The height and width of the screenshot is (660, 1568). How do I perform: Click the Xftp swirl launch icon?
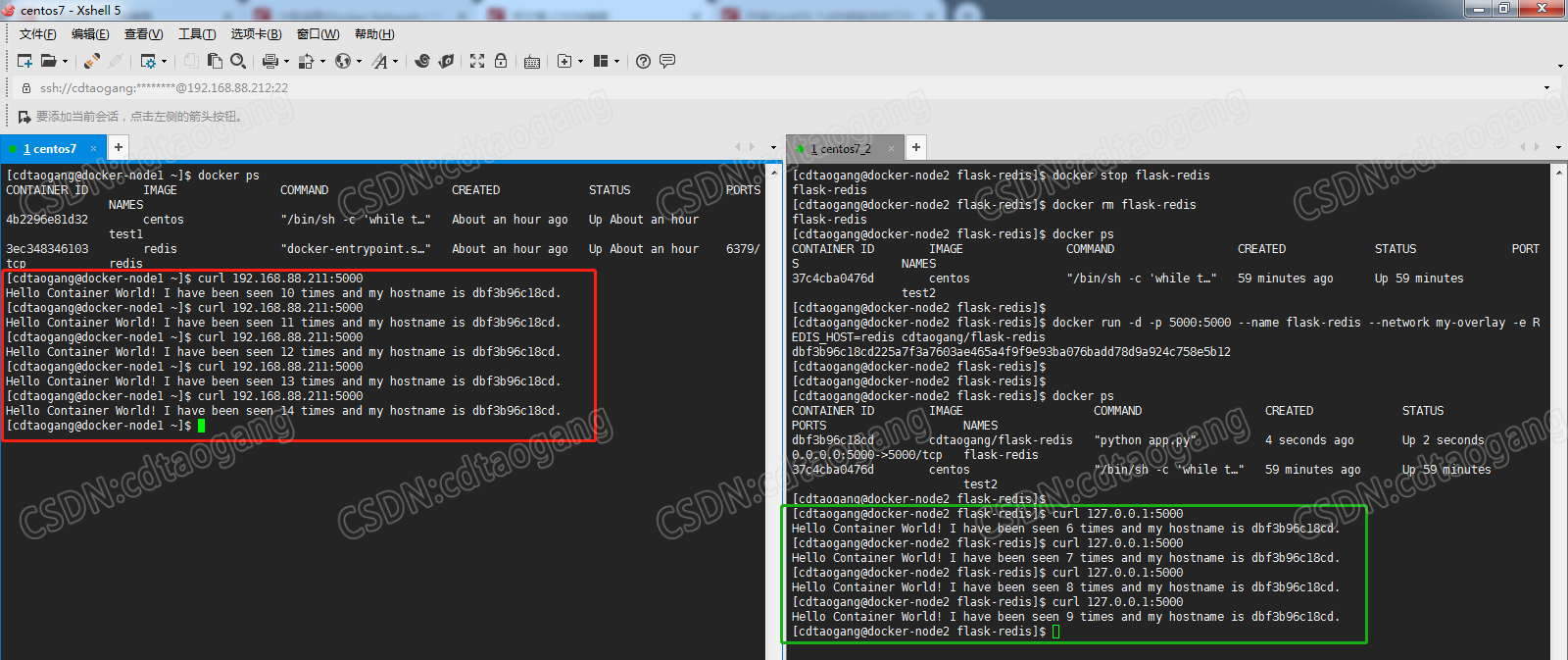point(422,61)
